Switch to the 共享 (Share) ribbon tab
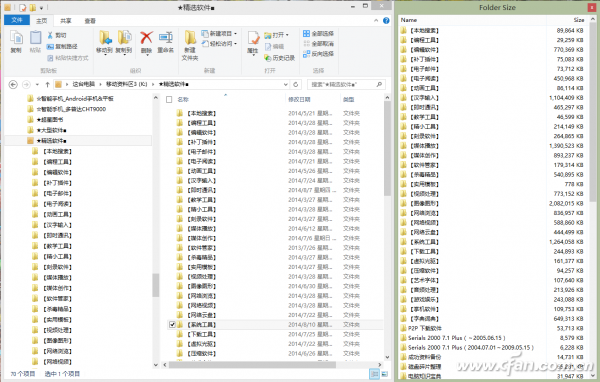Screen dimensions: 600x382 (66, 21)
